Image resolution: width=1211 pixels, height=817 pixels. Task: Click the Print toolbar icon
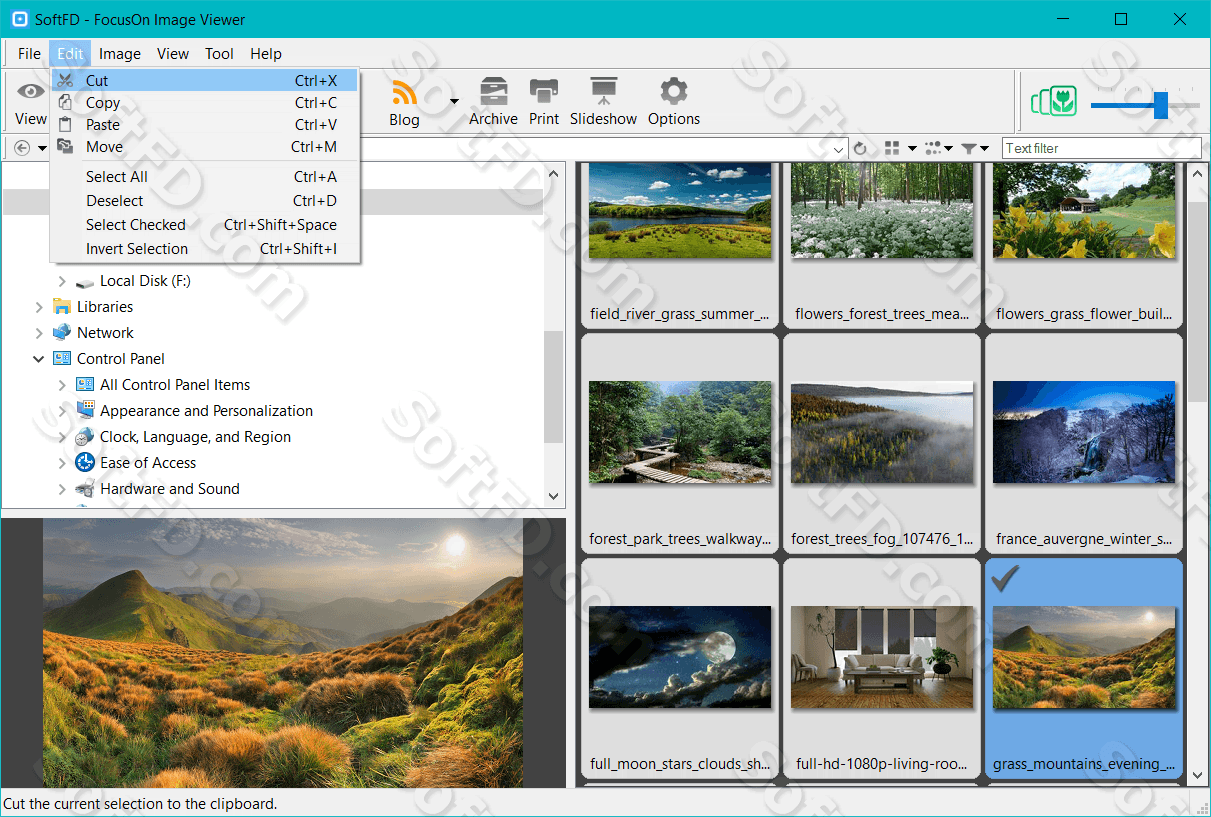coord(544,91)
